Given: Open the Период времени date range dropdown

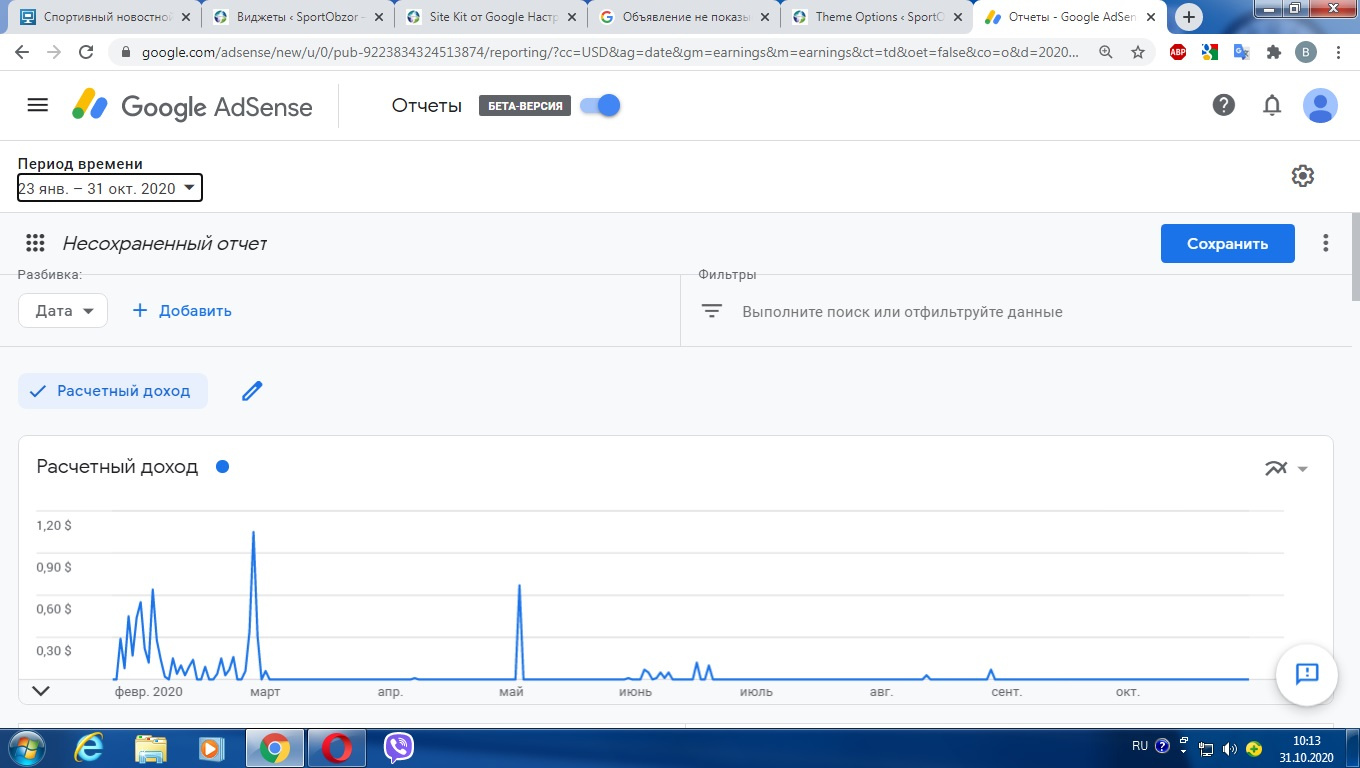Looking at the screenshot, I should pyautogui.click(x=110, y=188).
